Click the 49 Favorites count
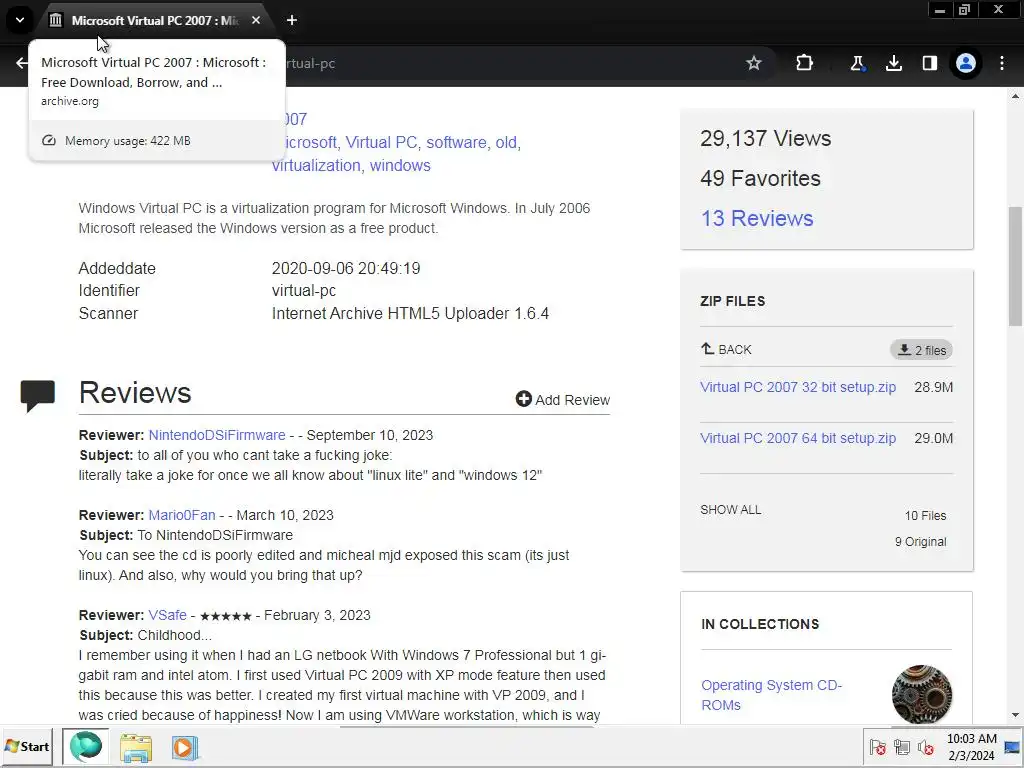This screenshot has height=768, width=1024. (760, 178)
